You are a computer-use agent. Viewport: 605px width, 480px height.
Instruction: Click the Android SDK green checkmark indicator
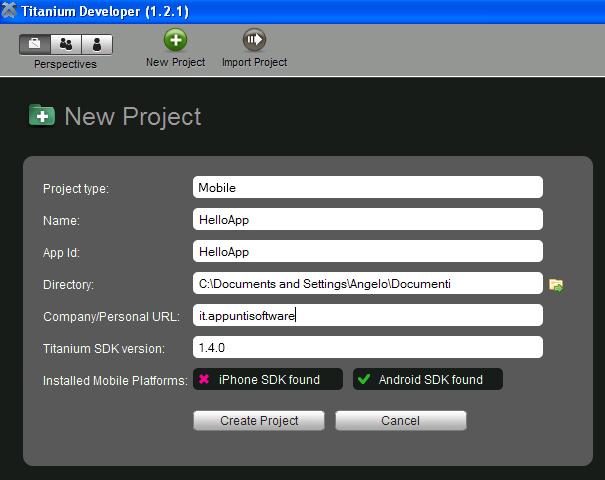(364, 379)
